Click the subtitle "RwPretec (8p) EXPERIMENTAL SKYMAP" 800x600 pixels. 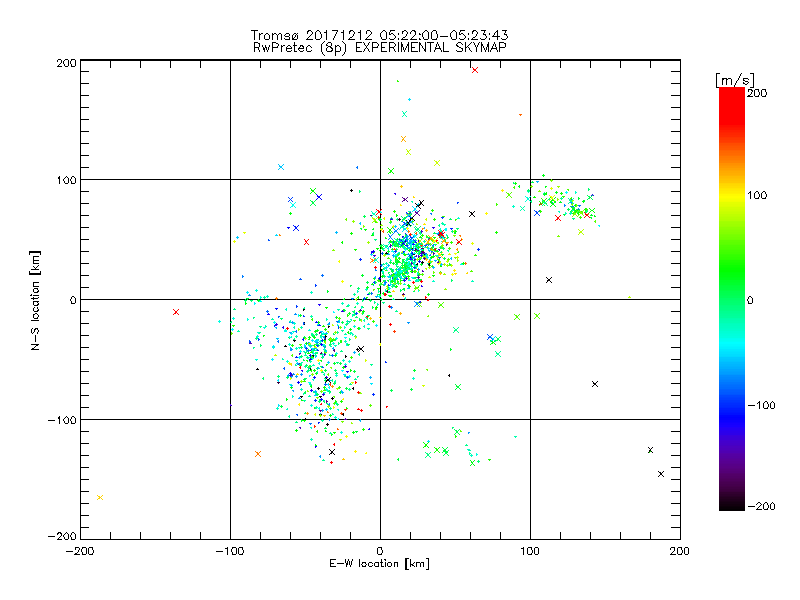[379, 48]
